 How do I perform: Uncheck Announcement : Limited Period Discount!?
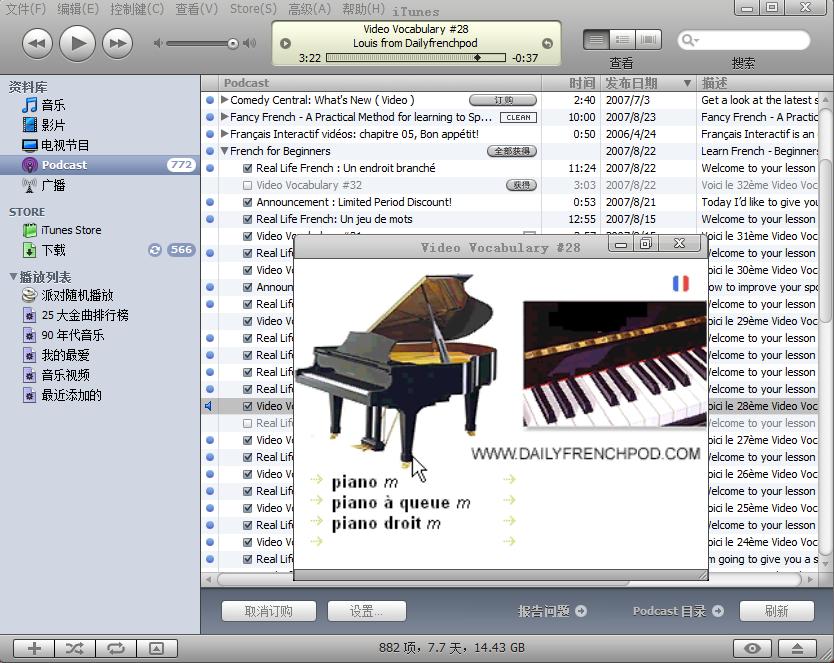(x=247, y=202)
